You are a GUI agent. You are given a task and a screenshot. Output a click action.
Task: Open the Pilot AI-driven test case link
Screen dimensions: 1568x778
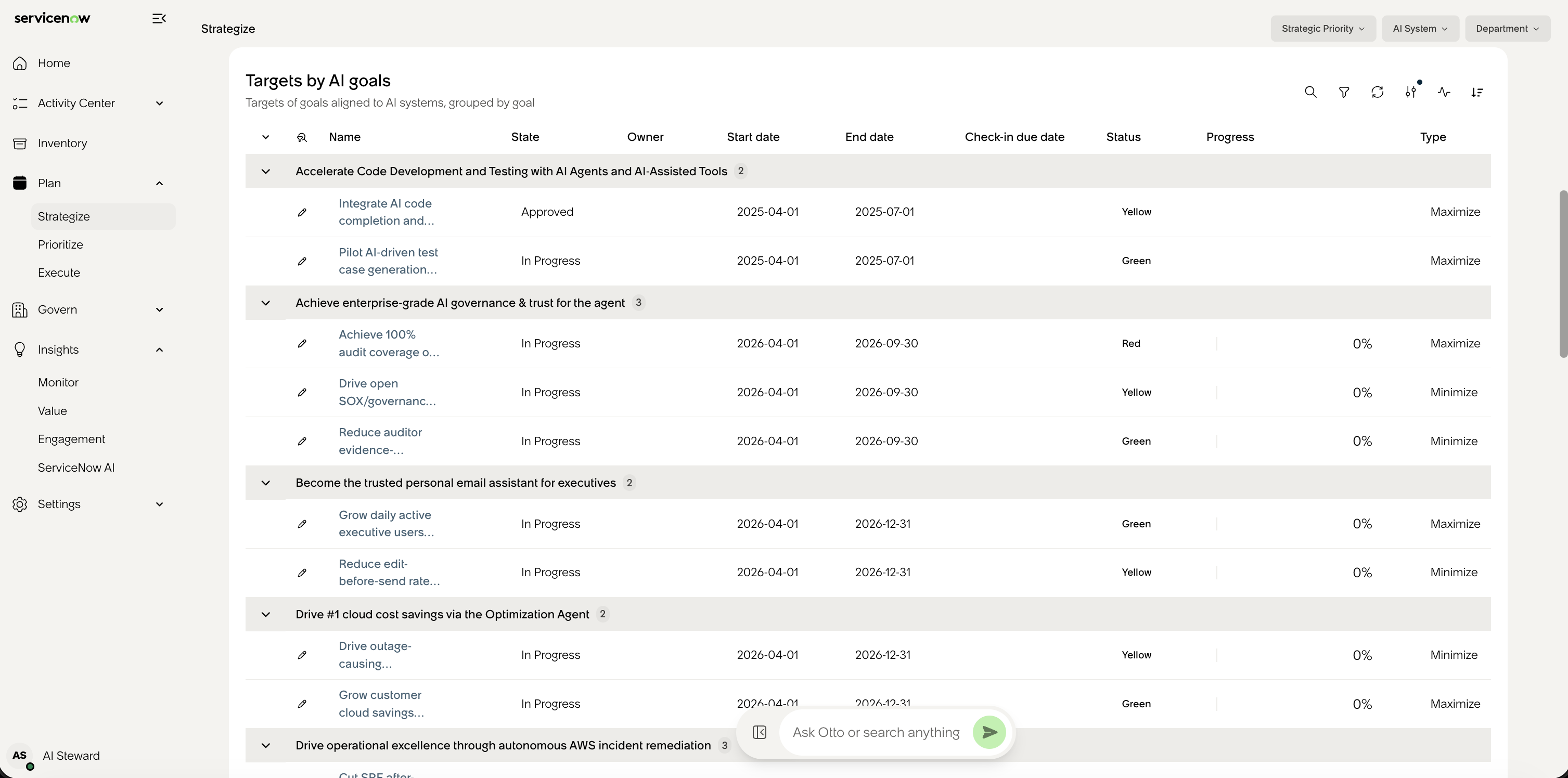pyautogui.click(x=388, y=261)
